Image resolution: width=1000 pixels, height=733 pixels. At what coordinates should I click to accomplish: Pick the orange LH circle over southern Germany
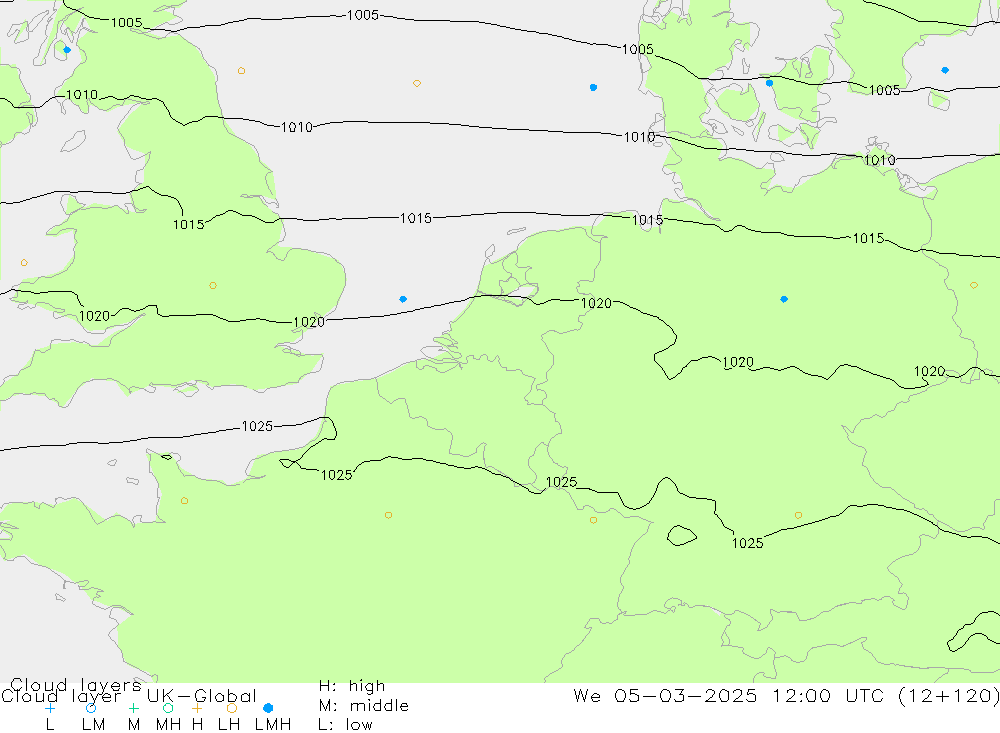(x=798, y=515)
